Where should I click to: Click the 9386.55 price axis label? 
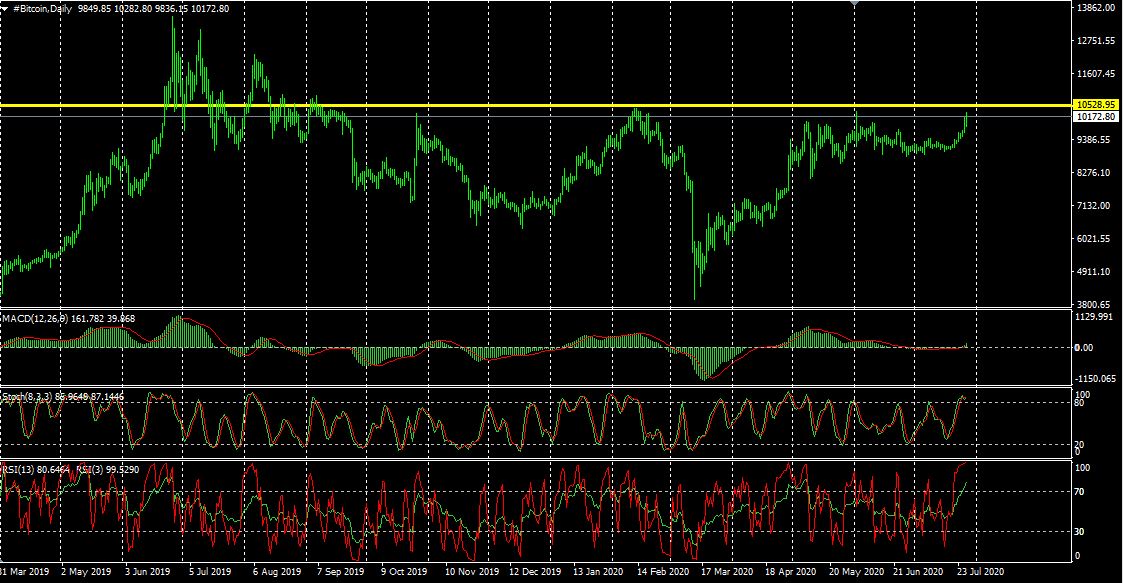click(x=1094, y=140)
